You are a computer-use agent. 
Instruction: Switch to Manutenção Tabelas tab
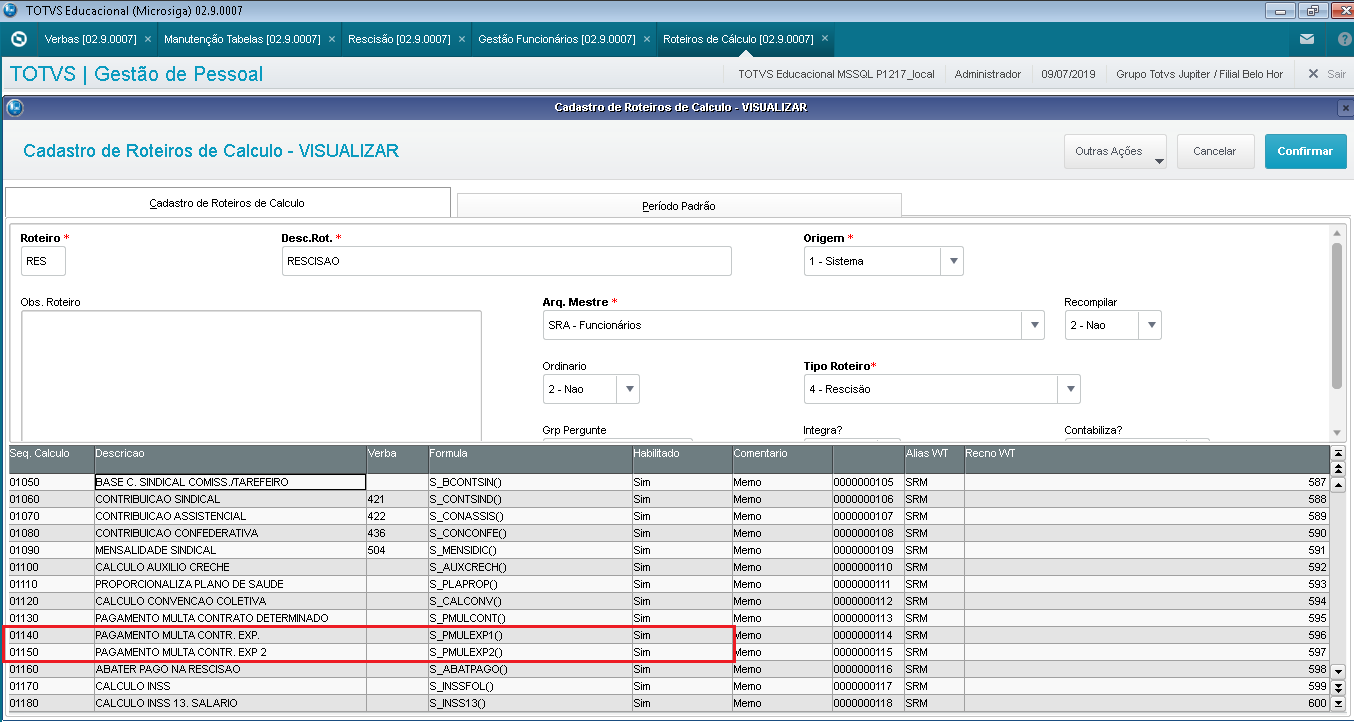[242, 39]
